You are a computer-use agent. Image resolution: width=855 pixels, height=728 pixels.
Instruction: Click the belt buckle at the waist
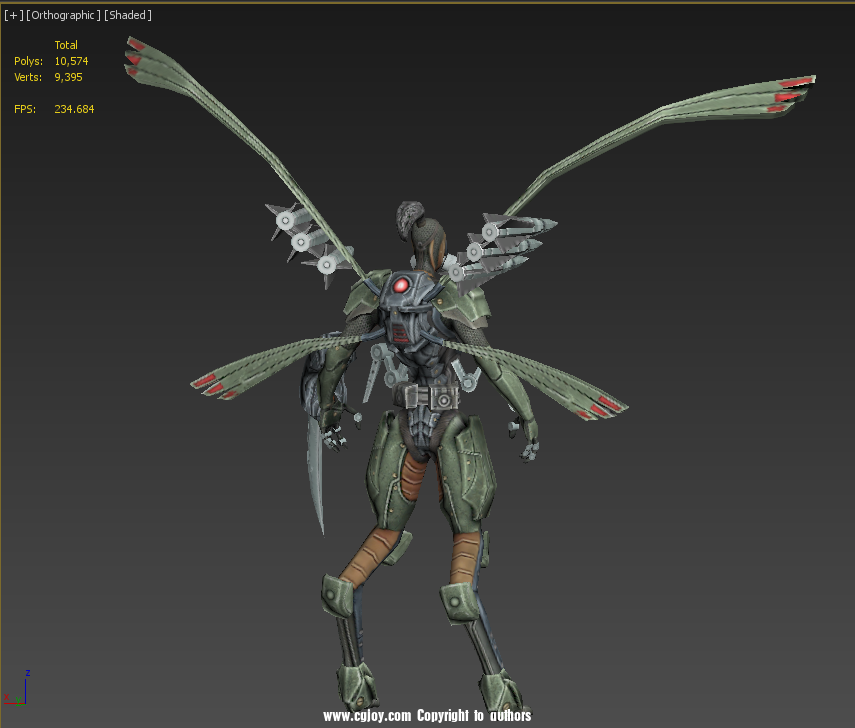[x=437, y=398]
